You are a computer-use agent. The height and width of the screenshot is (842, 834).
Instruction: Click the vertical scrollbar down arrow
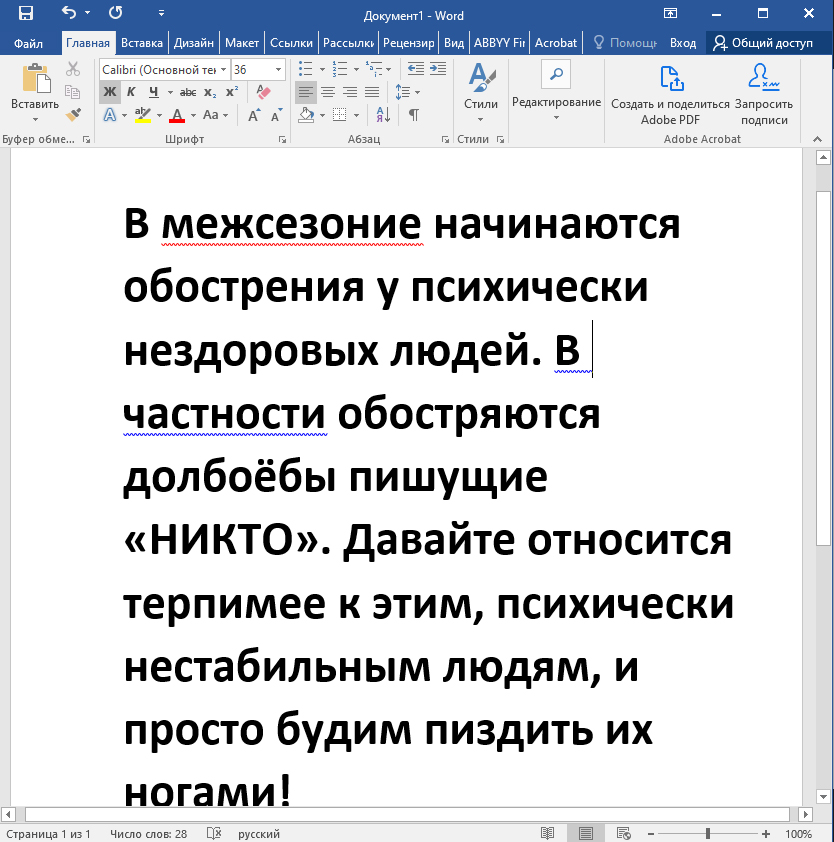pyautogui.click(x=823, y=796)
